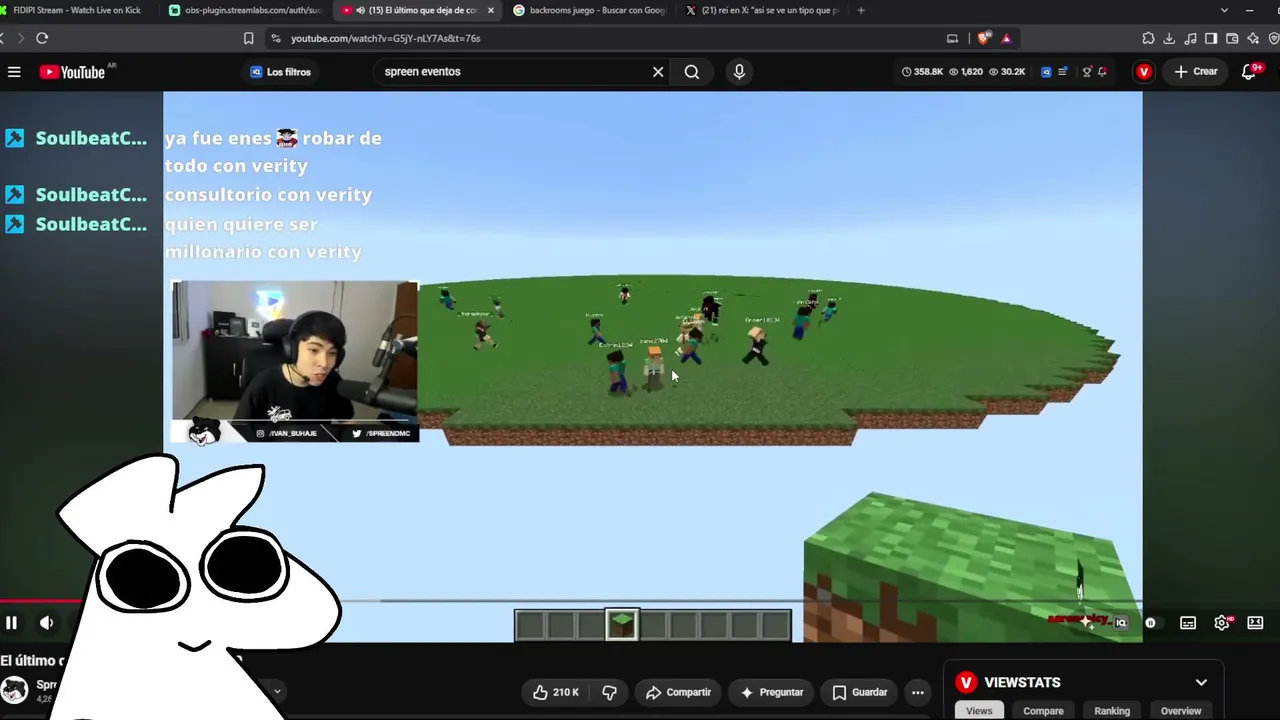Screen dimensions: 1280x720
Task: Open Crear create menu
Action: [1196, 72]
